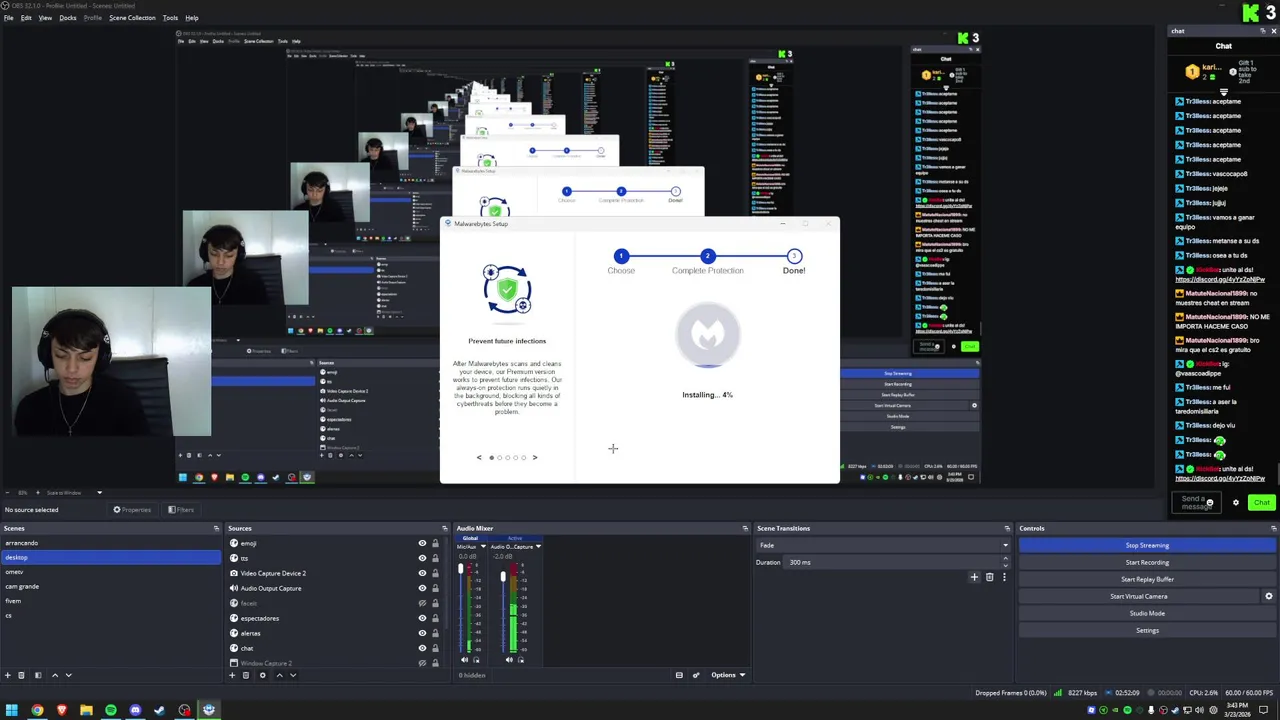Mute Audio Output Capture speaker icon
1280x720 pixels.
click(509, 660)
